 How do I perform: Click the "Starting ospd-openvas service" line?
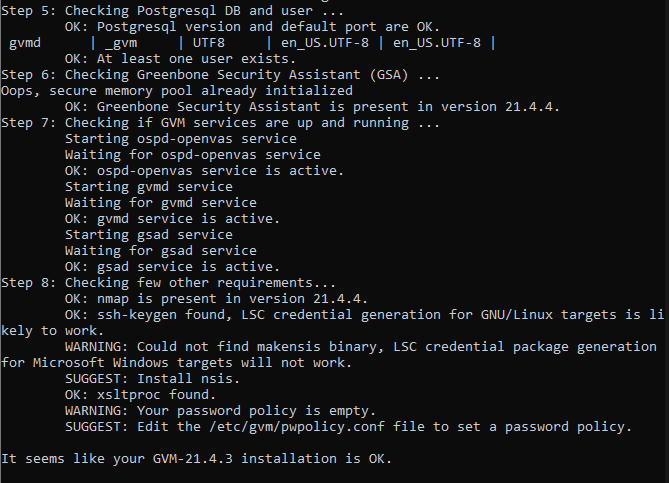(x=181, y=138)
